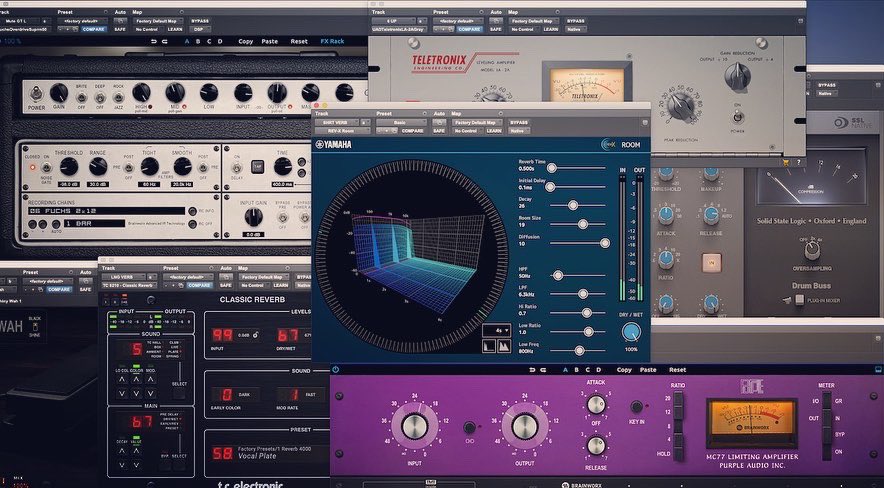
Task: Open the amp plugin factory default preset dropdown
Action: (82, 21)
